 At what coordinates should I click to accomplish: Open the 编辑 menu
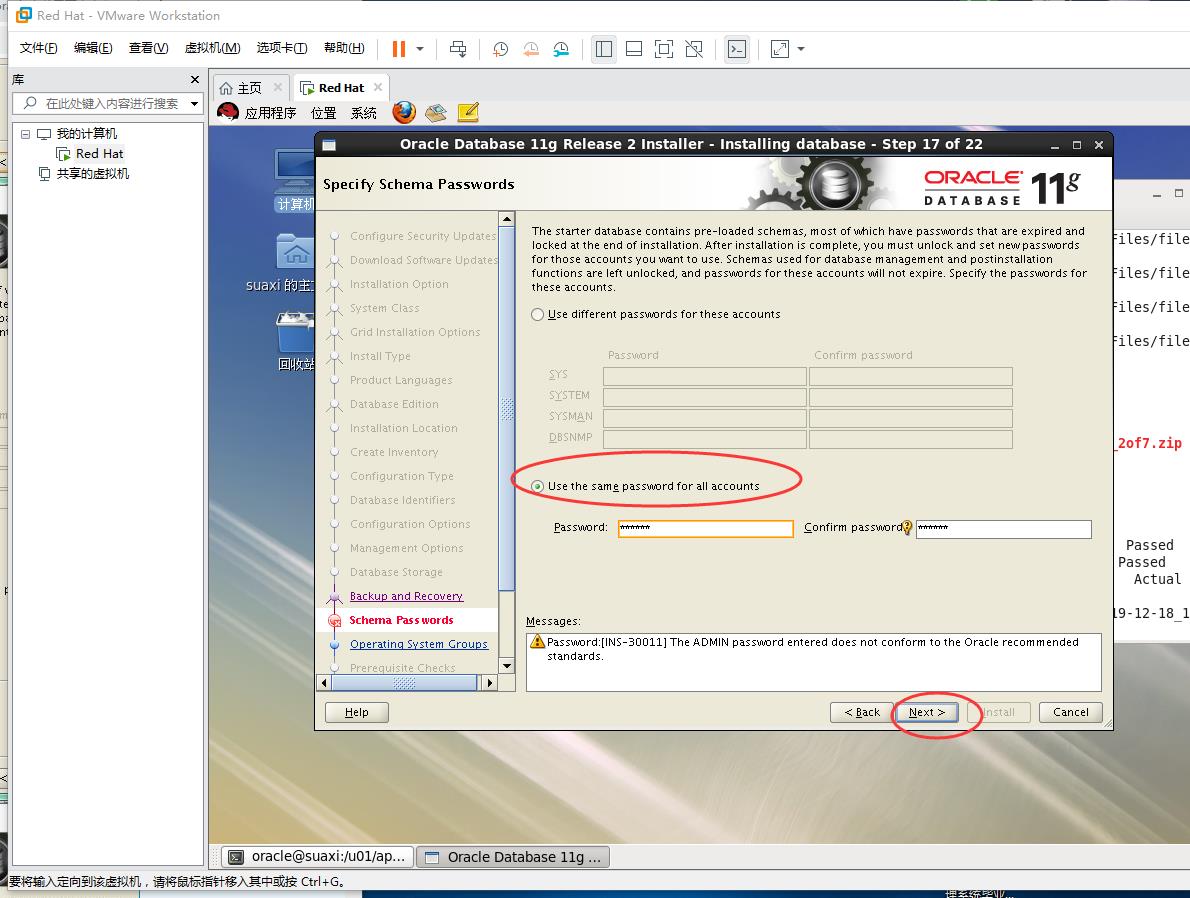(93, 48)
